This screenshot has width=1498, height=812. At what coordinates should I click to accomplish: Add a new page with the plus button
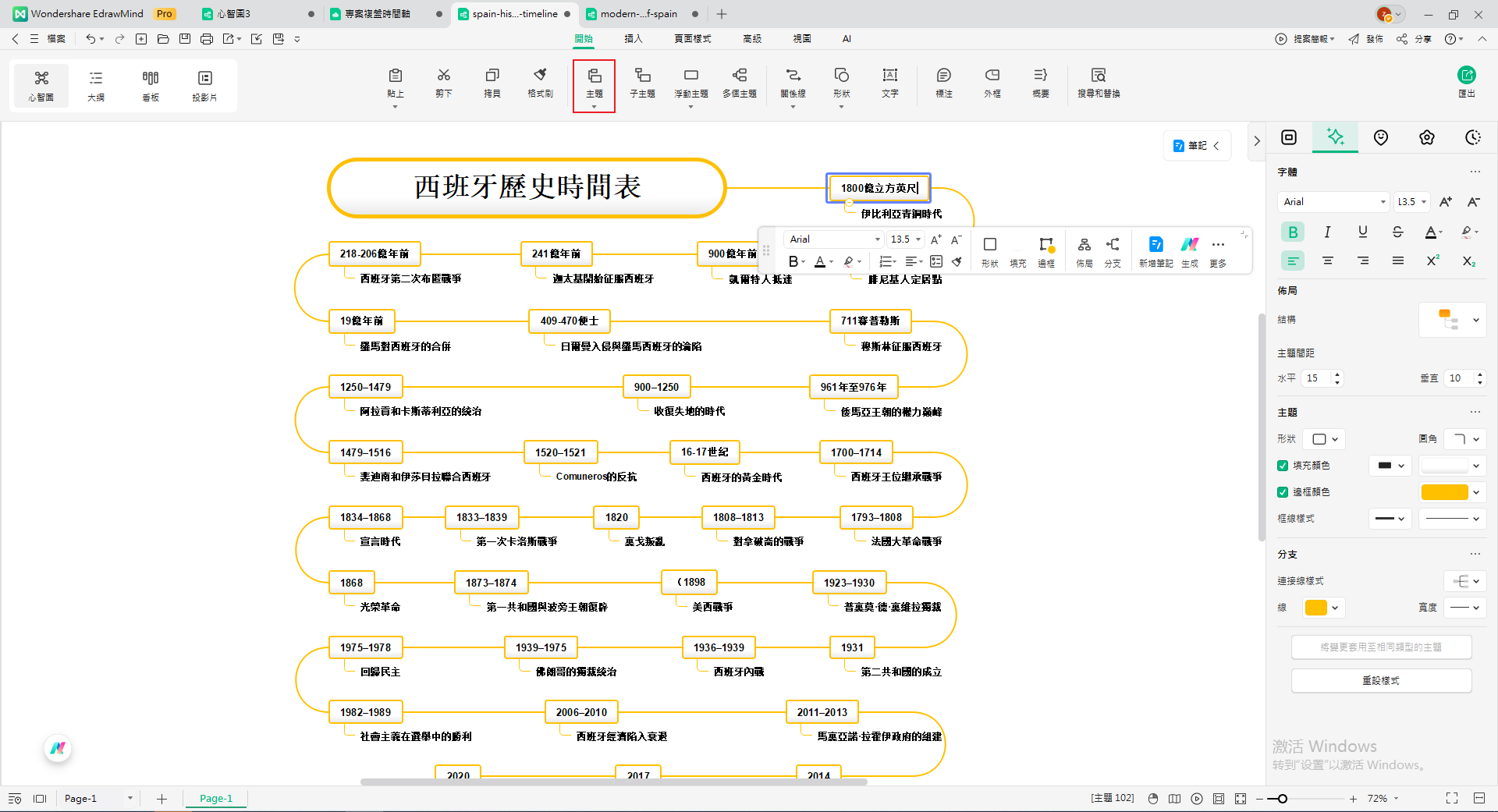coord(162,798)
